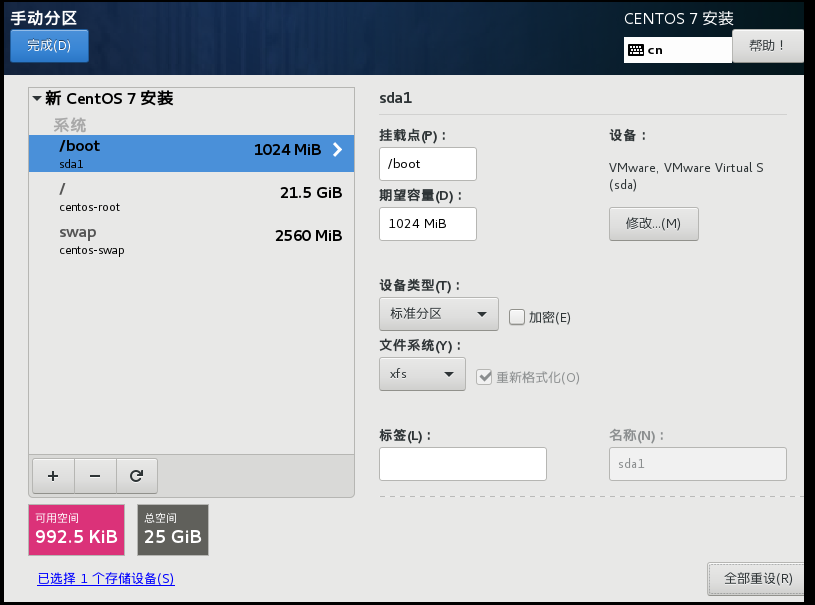Collapse the 新 CentOS 7 安装 tree
815x605 pixels.
point(37,98)
